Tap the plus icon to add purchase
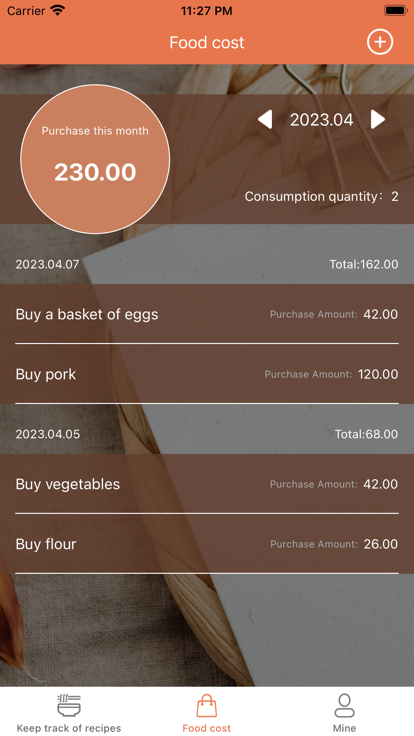This screenshot has height=736, width=414. coord(380,42)
